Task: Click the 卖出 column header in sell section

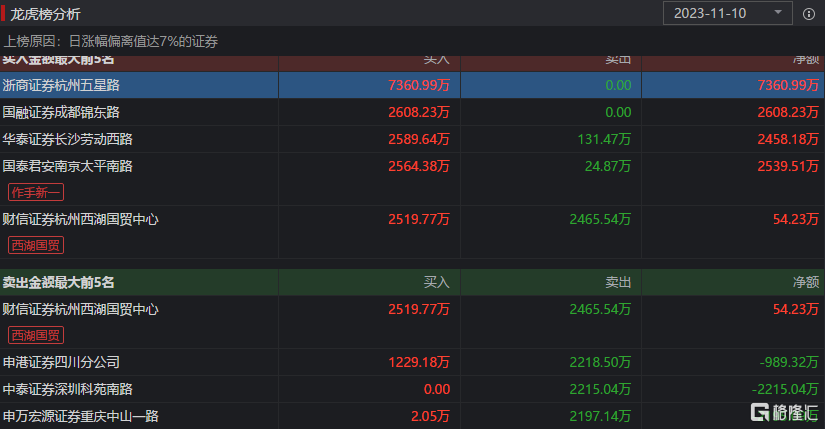Action: [x=618, y=282]
